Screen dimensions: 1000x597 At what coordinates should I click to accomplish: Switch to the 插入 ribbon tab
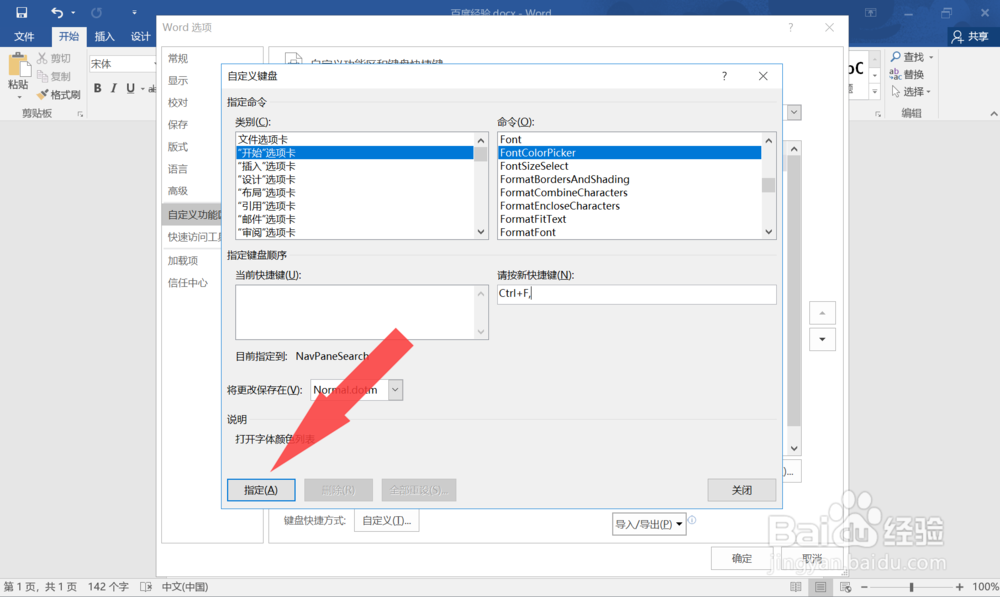pos(104,36)
